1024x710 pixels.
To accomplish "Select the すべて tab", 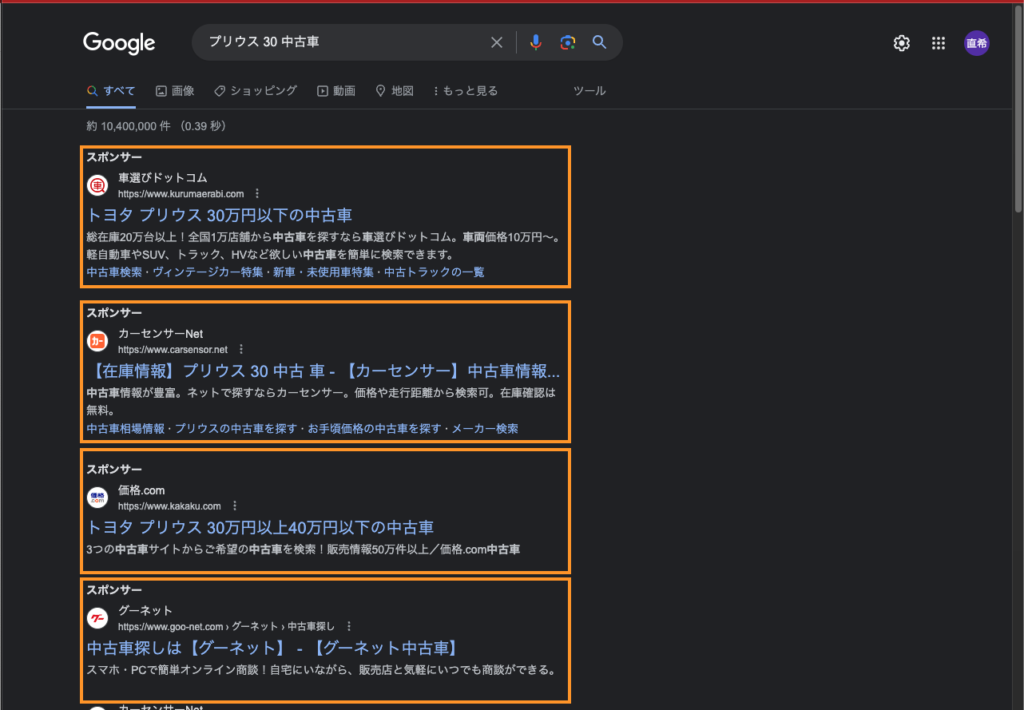I will [111, 91].
